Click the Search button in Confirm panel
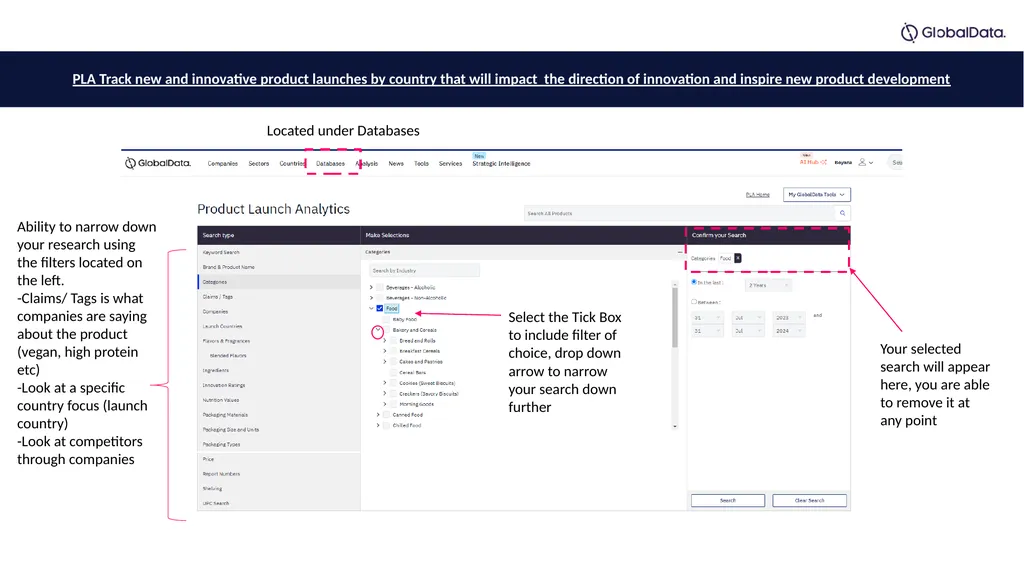The height and width of the screenshot is (575, 1024). click(x=728, y=501)
